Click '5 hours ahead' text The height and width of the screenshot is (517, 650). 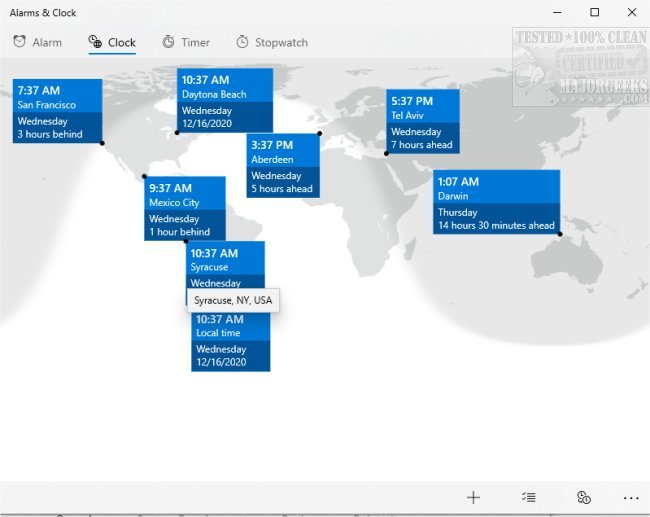click(282, 189)
